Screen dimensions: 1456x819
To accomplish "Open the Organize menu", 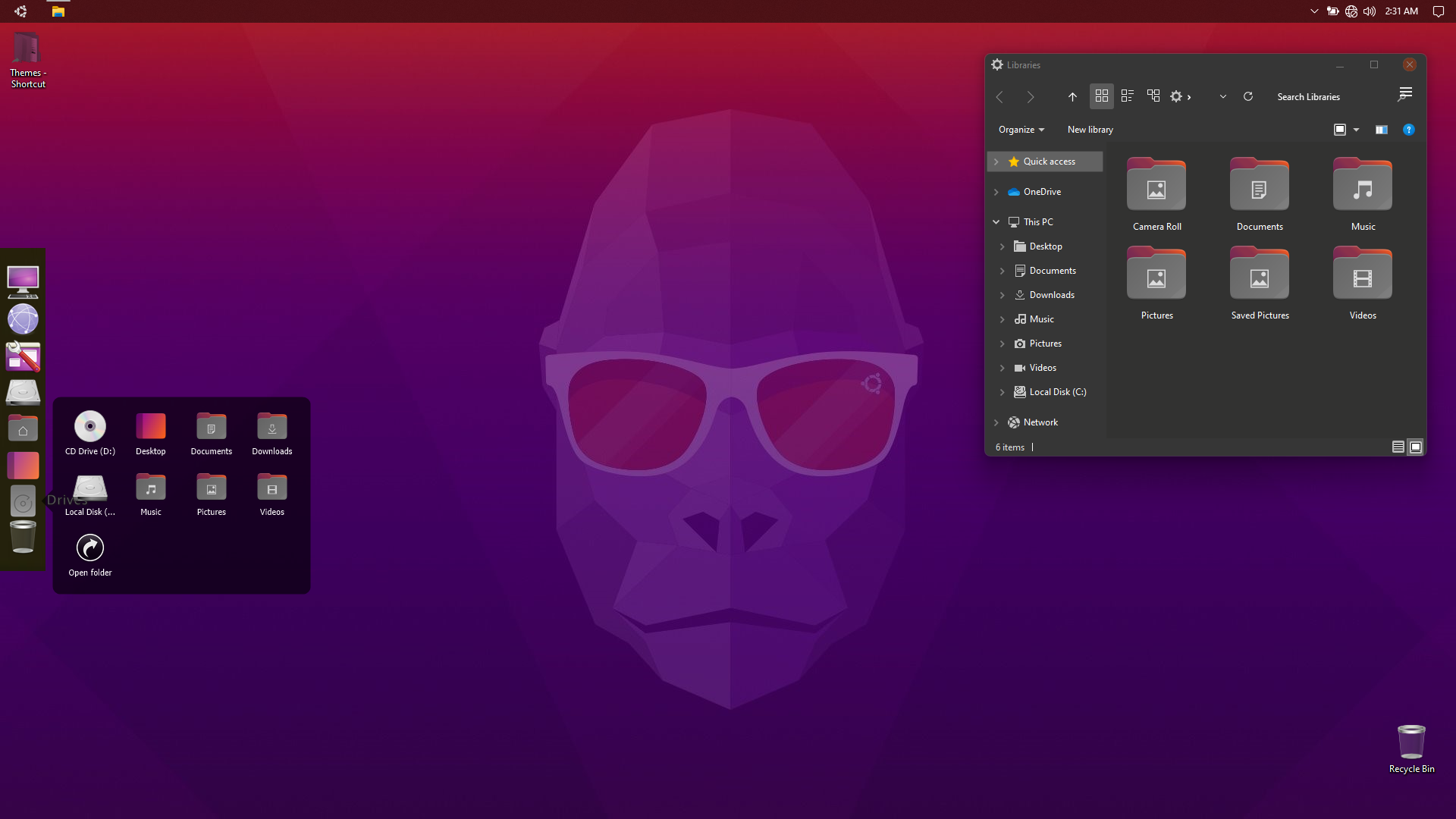I will tap(1021, 130).
